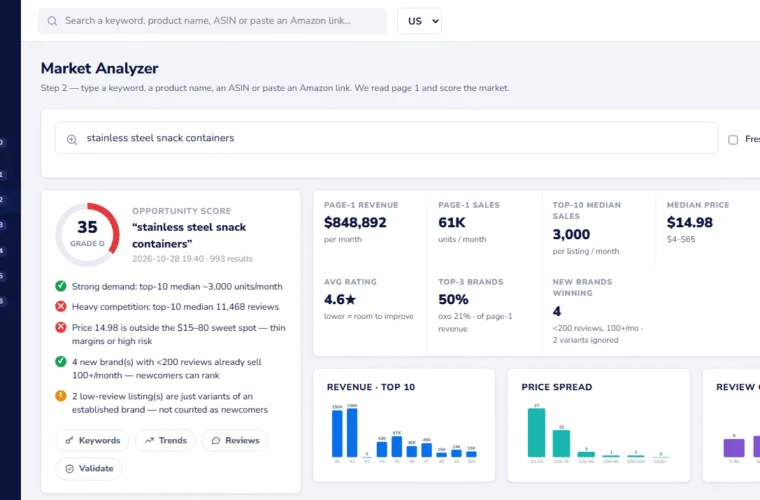
Task: Click the Validate button
Action: pyautogui.click(x=89, y=469)
